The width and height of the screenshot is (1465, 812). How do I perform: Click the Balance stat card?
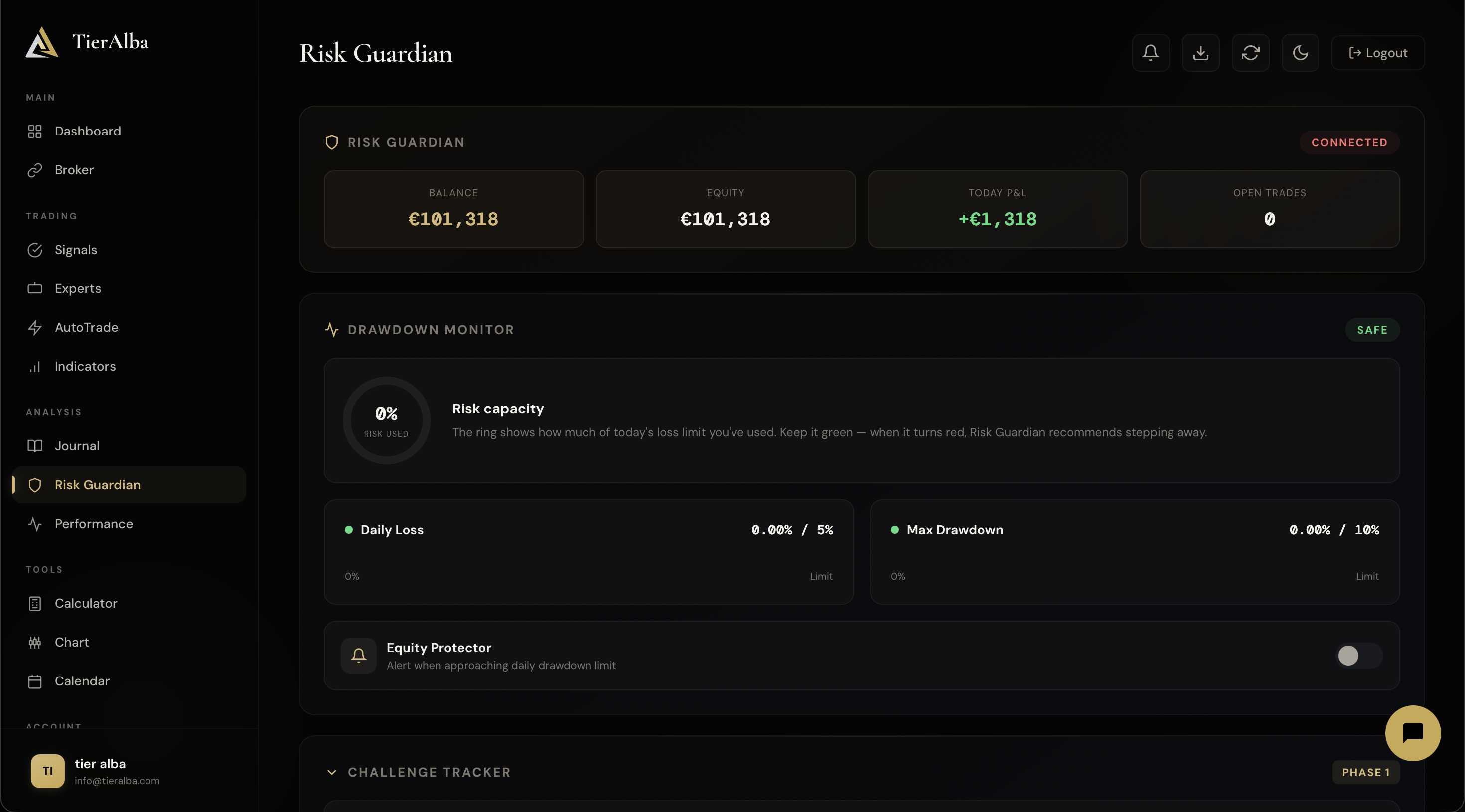453,209
